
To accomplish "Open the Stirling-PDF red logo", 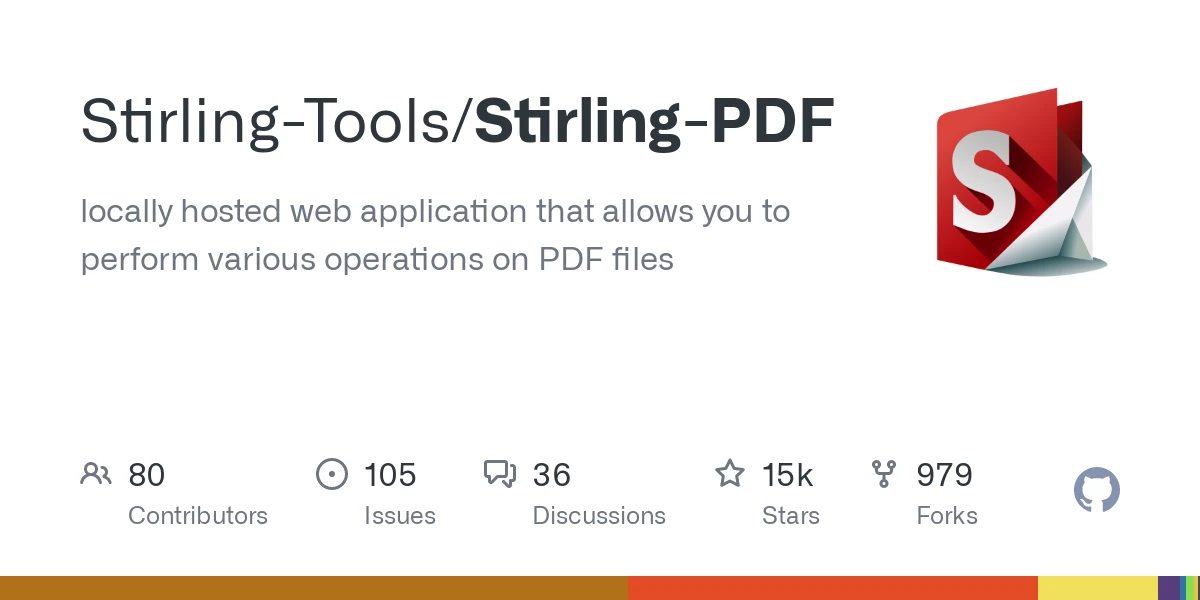I will pyautogui.click(x=1020, y=182).
